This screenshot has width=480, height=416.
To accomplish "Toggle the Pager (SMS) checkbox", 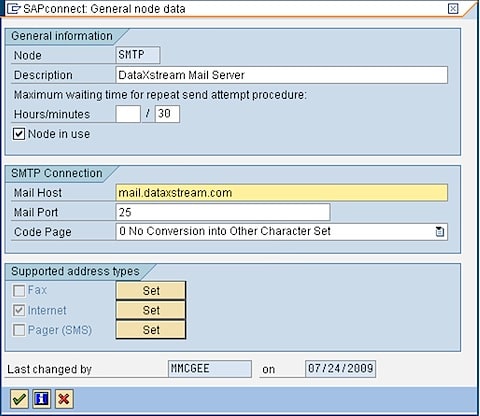I will [x=19, y=330].
